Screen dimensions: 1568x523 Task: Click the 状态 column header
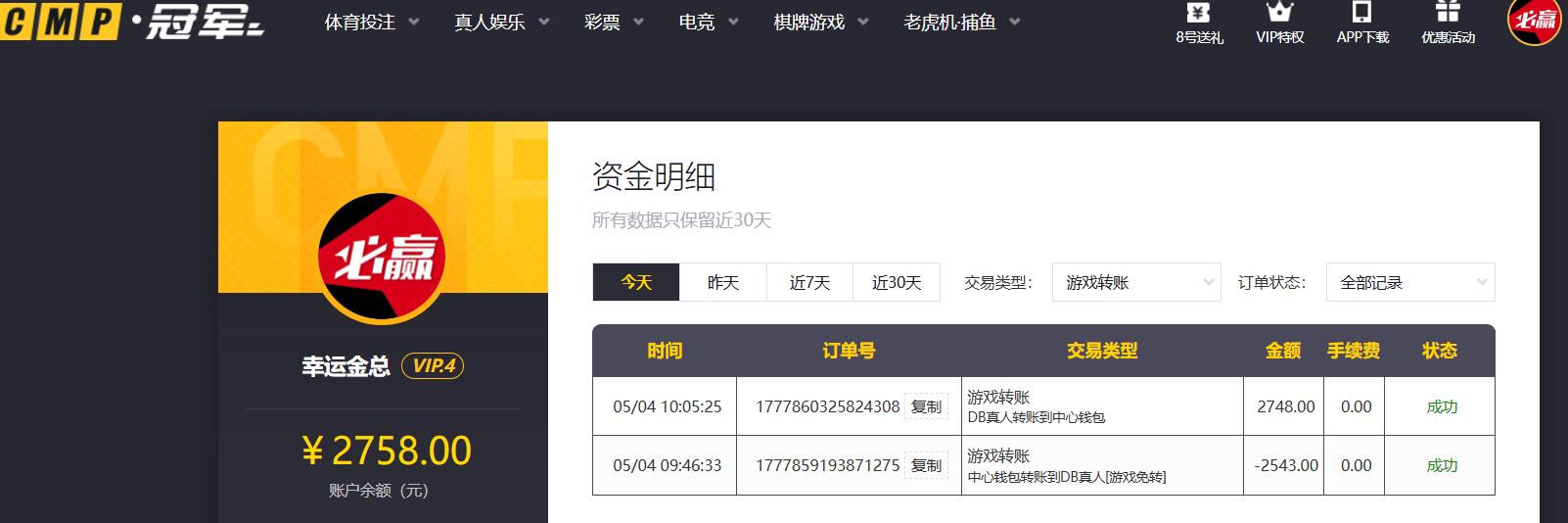point(1440,351)
